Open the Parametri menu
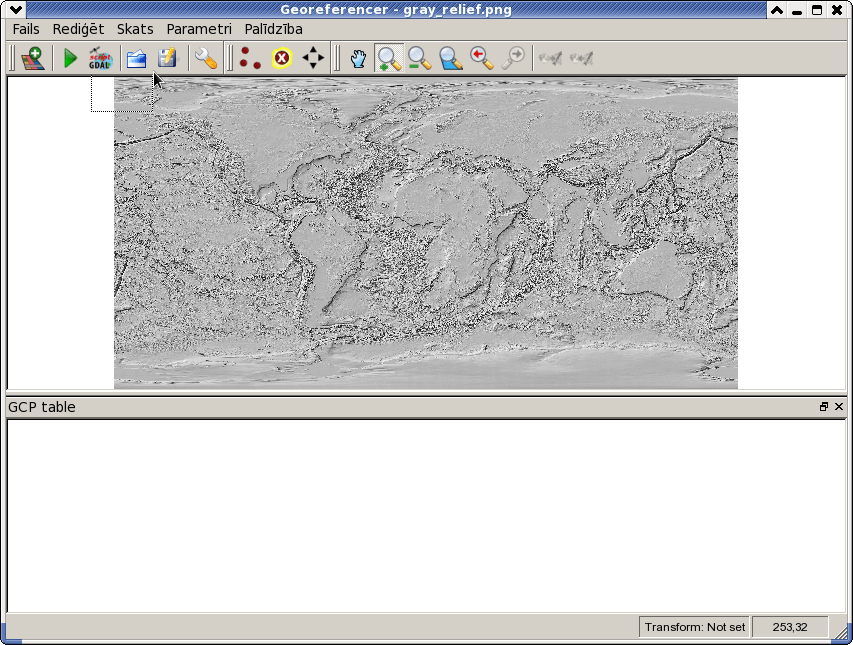Screen dimensions: 853x645 pos(199,29)
